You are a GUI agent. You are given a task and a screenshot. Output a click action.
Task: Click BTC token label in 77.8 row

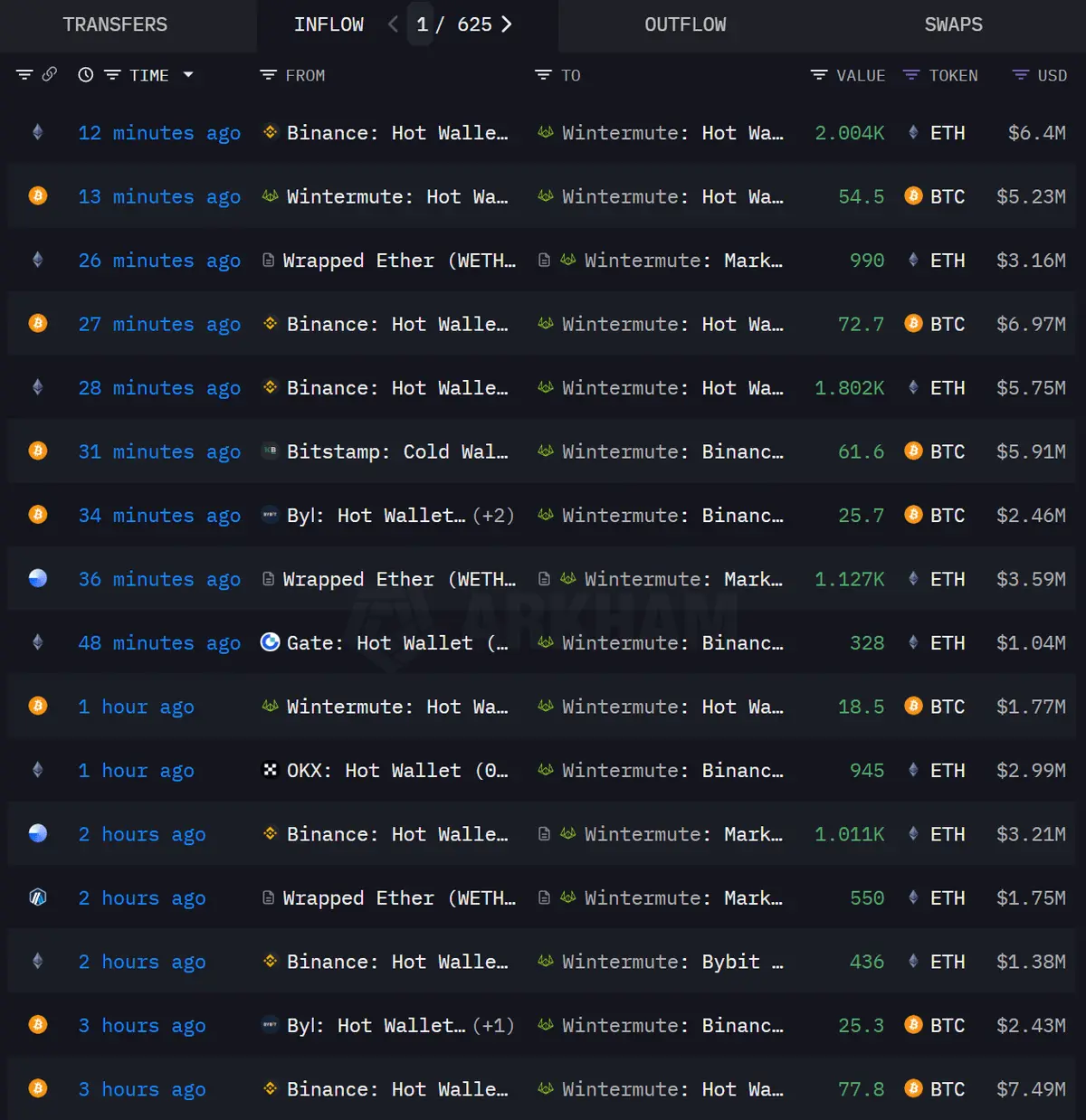pyautogui.click(x=948, y=1089)
